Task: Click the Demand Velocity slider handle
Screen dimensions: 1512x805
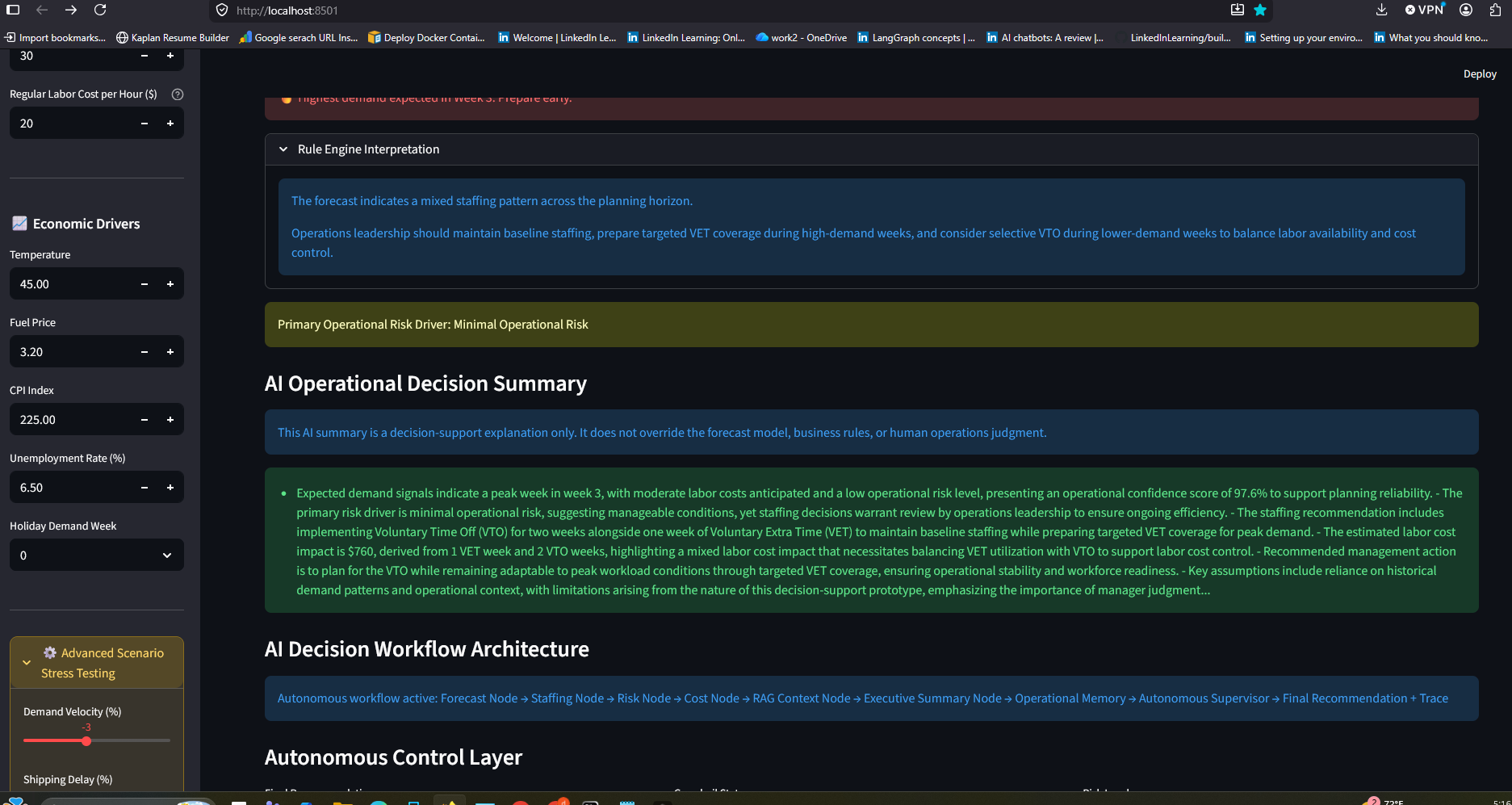Action: click(x=86, y=740)
